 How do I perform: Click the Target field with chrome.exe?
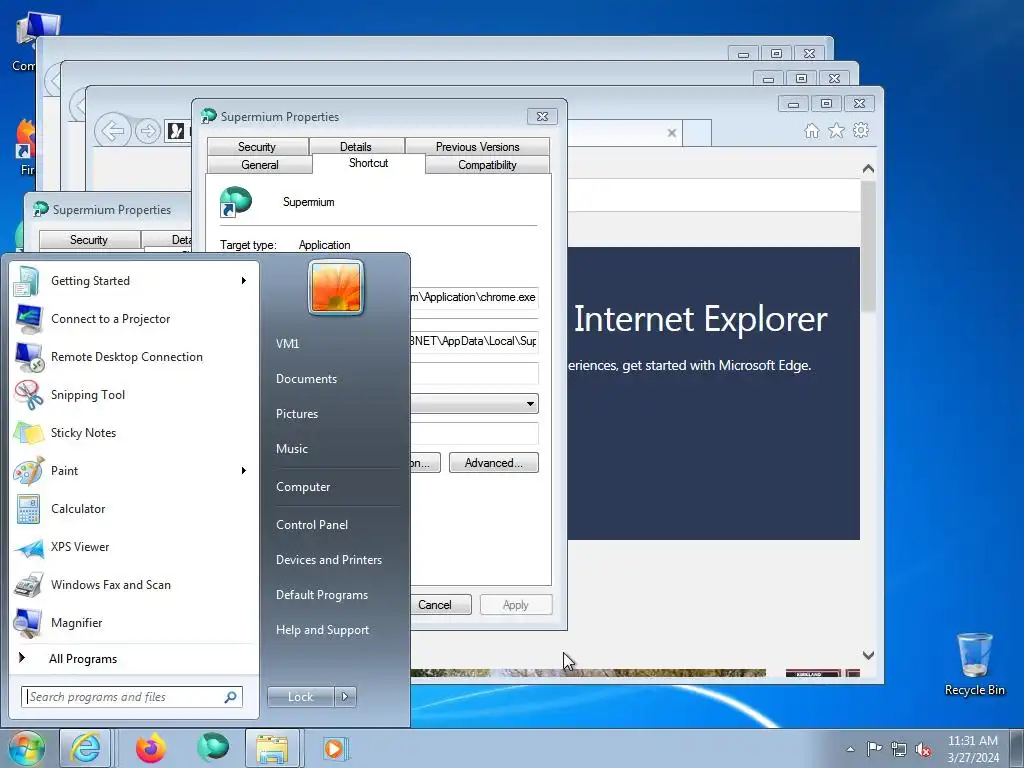[x=474, y=297]
